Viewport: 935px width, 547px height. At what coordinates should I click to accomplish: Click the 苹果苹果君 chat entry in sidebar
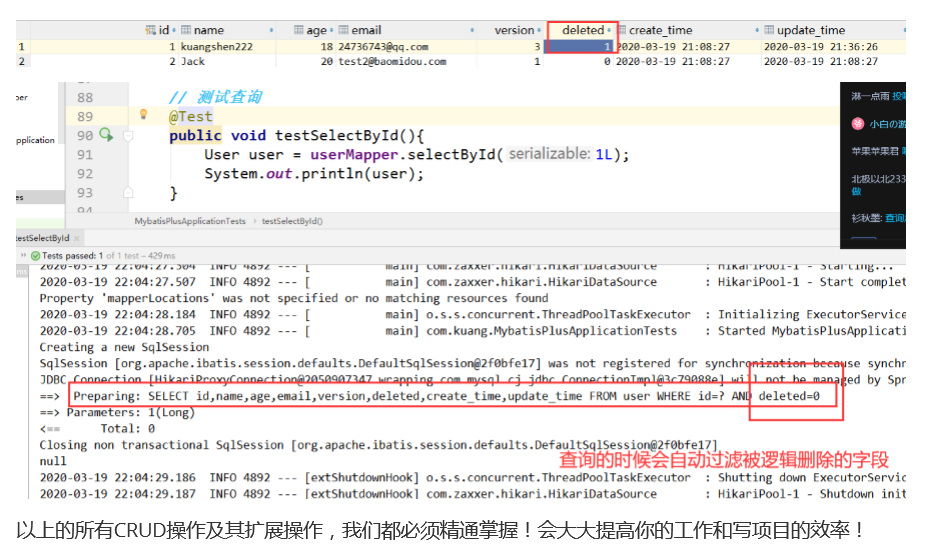(875, 152)
